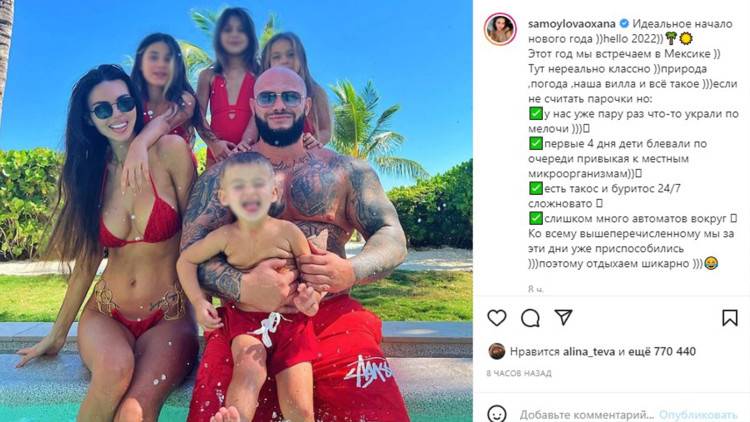750x422 pixels.
Task: Click the small liker avatar before 'Нравится'
Action: 496,352
